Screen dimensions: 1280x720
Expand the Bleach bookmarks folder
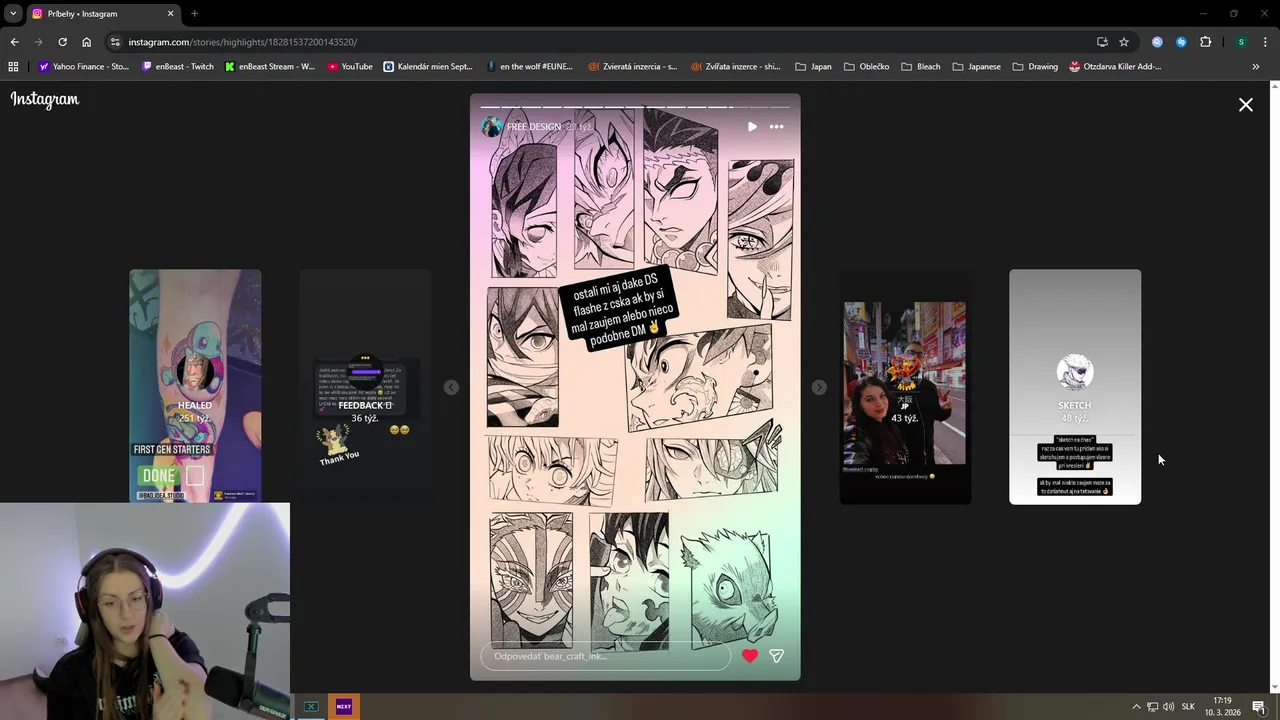pos(921,67)
